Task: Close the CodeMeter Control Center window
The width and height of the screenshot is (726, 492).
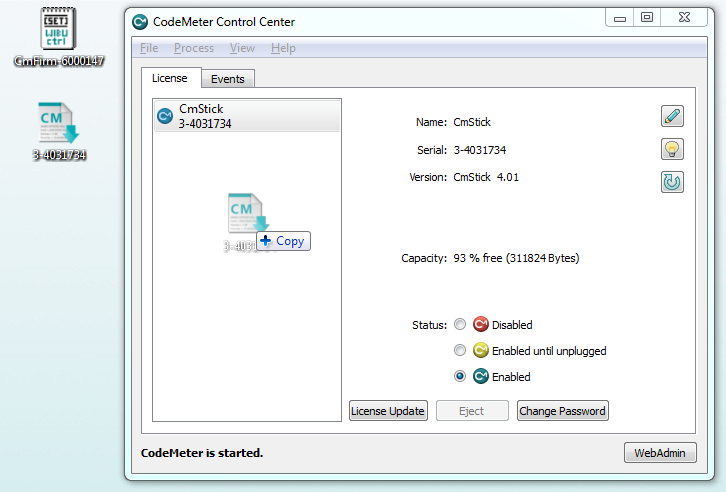Action: point(684,18)
